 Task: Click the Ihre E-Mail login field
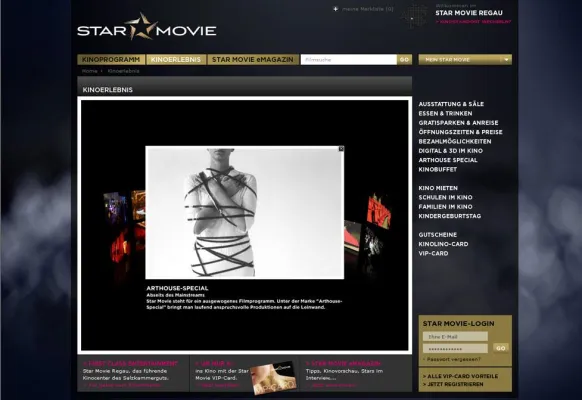tap(455, 337)
